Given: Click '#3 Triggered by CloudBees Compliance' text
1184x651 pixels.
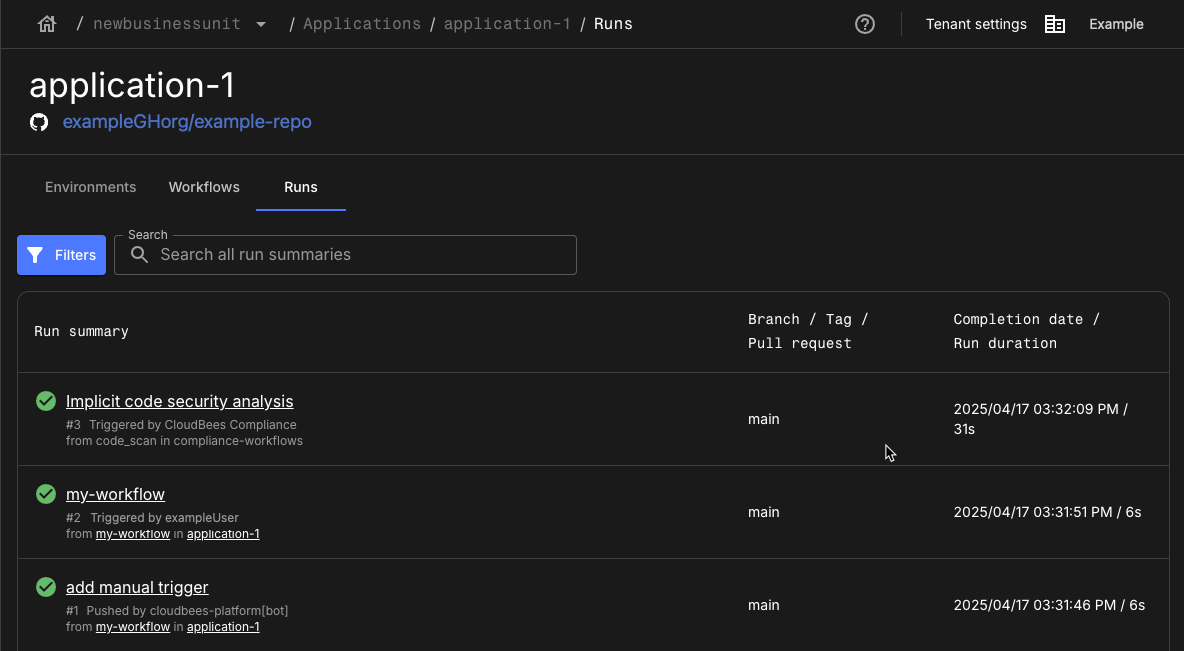Looking at the screenshot, I should (x=181, y=424).
